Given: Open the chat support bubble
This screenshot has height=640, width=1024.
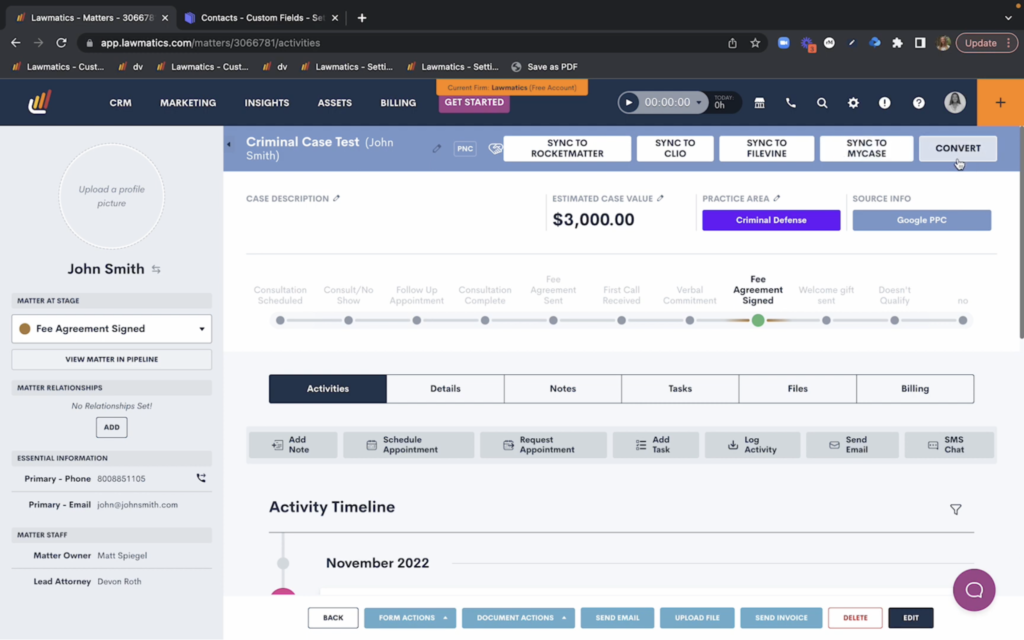Looking at the screenshot, I should tap(974, 590).
